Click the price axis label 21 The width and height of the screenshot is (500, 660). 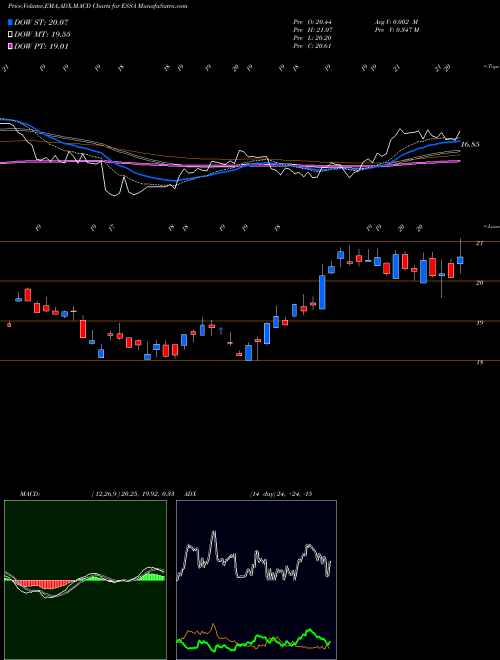click(x=479, y=243)
